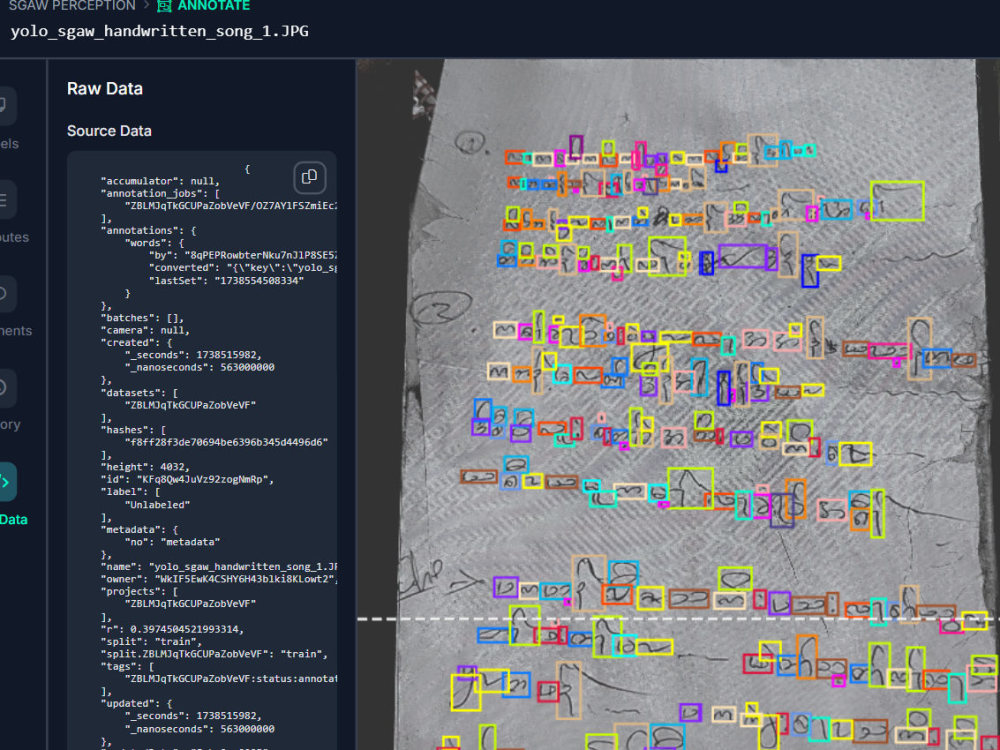Click the circled number 2 on the manuscript

[441, 308]
